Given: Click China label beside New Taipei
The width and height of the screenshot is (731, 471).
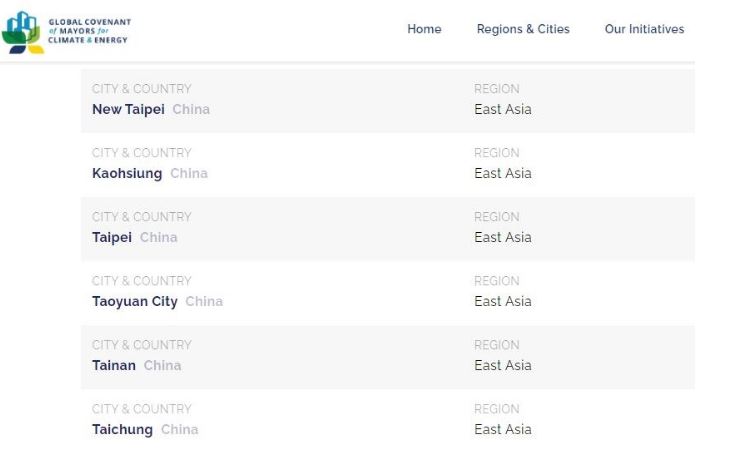Looking at the screenshot, I should (x=191, y=109).
